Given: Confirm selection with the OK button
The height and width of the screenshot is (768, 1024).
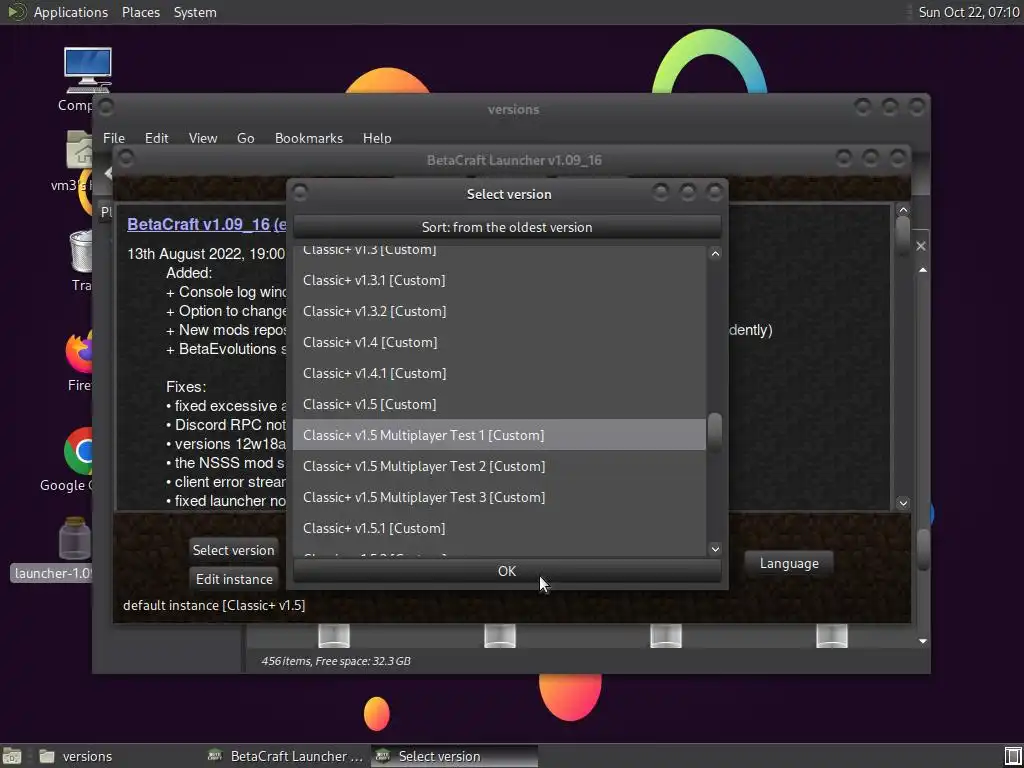Looking at the screenshot, I should (507, 571).
